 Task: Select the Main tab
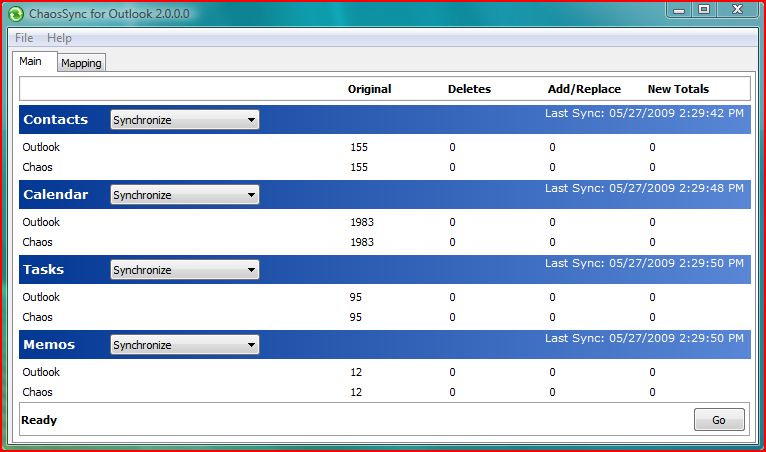(x=30, y=61)
